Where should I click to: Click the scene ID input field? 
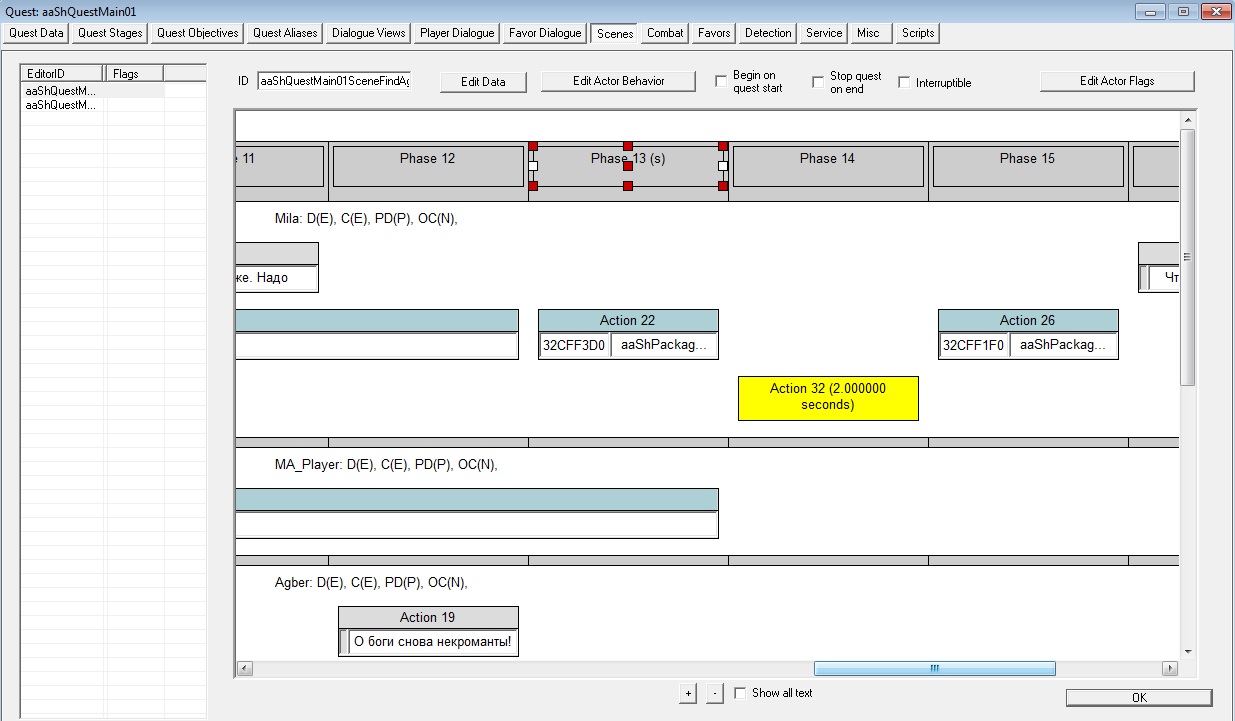334,81
